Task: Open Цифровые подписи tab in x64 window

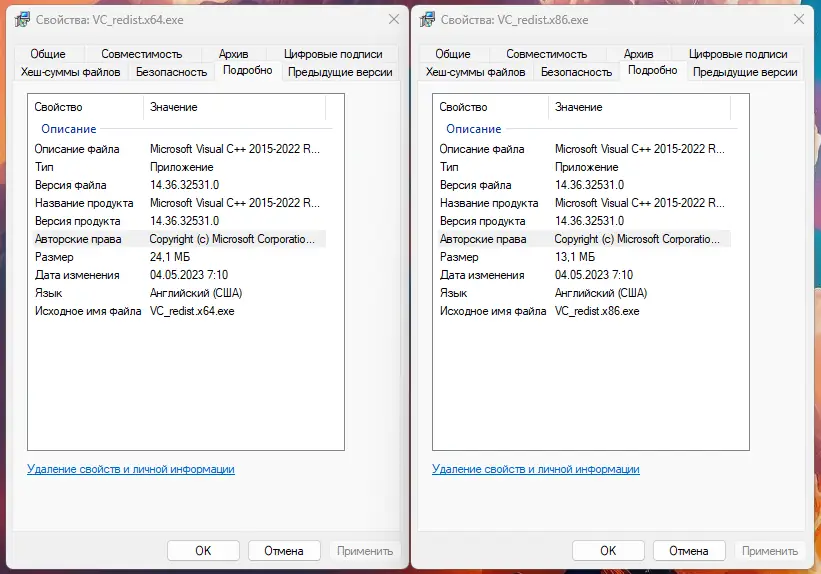Action: pyautogui.click(x=333, y=54)
